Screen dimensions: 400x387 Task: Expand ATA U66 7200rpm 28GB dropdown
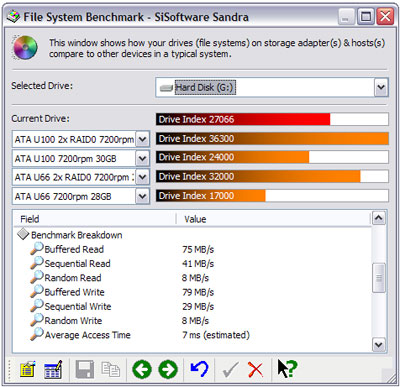pos(143,196)
